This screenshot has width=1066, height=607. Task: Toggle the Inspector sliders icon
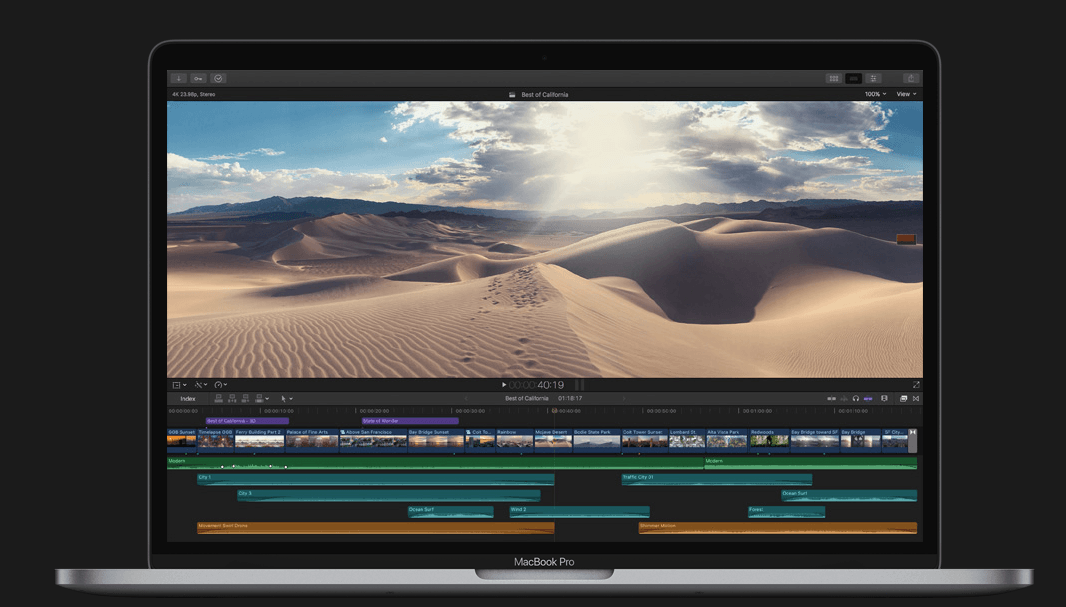(874, 78)
